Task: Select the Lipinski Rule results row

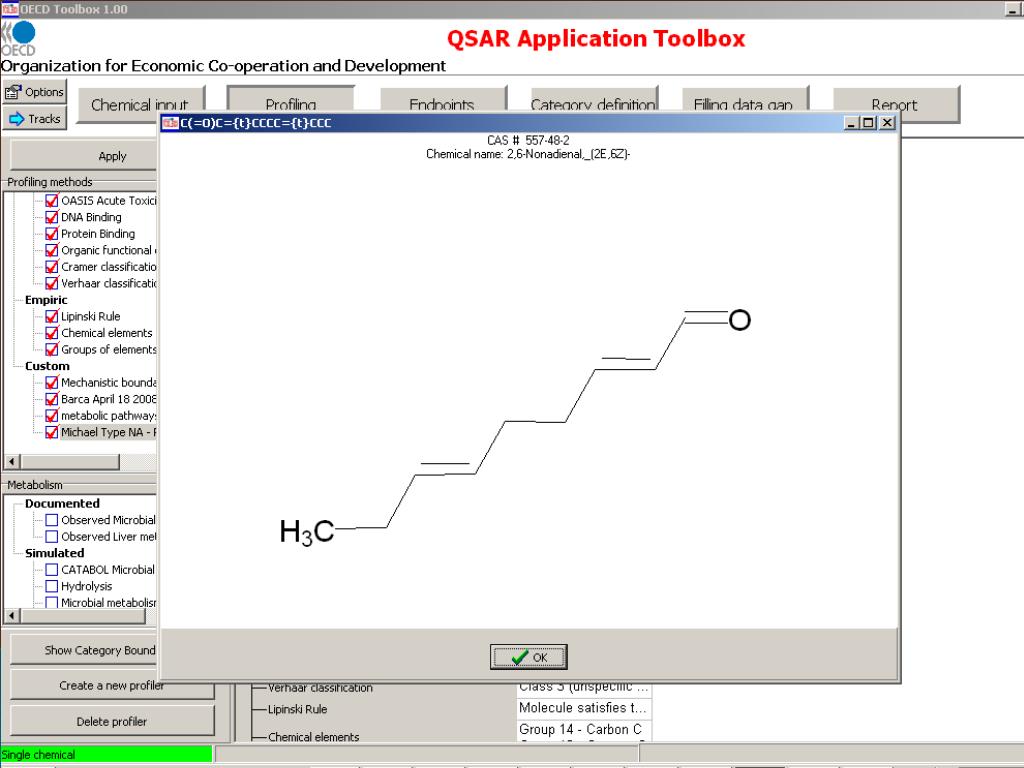Action: pos(297,709)
